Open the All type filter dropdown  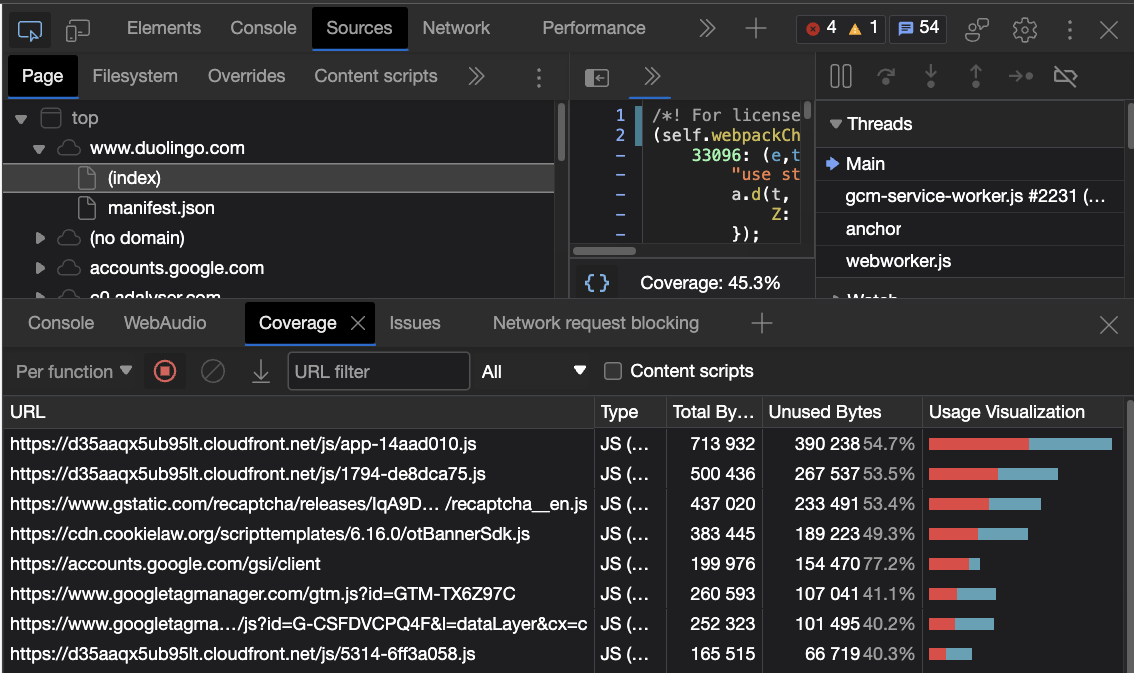click(533, 372)
